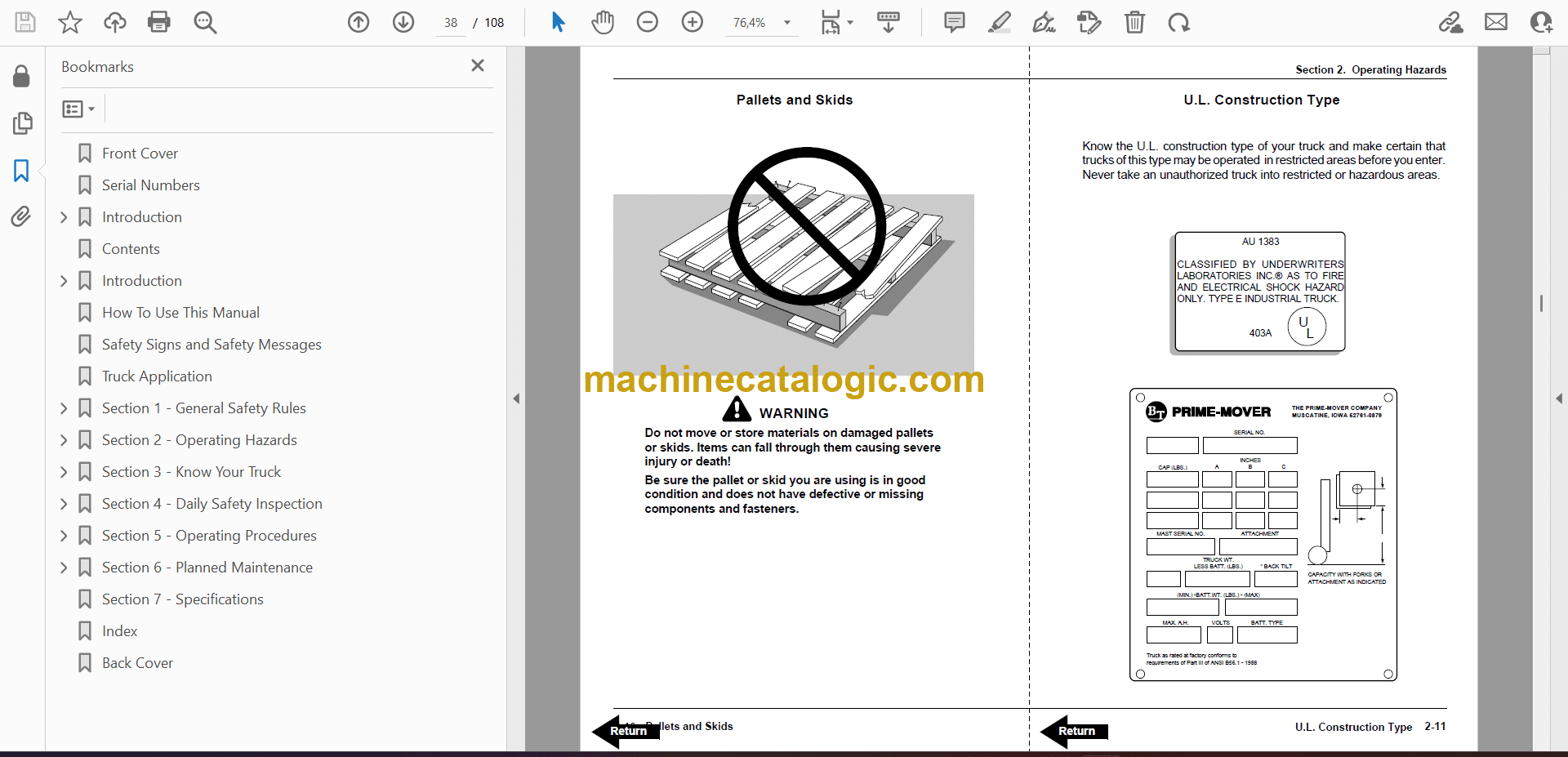Jump to Section 7 - Specifications bookmark
The width and height of the screenshot is (1568, 757).
pyautogui.click(x=182, y=599)
